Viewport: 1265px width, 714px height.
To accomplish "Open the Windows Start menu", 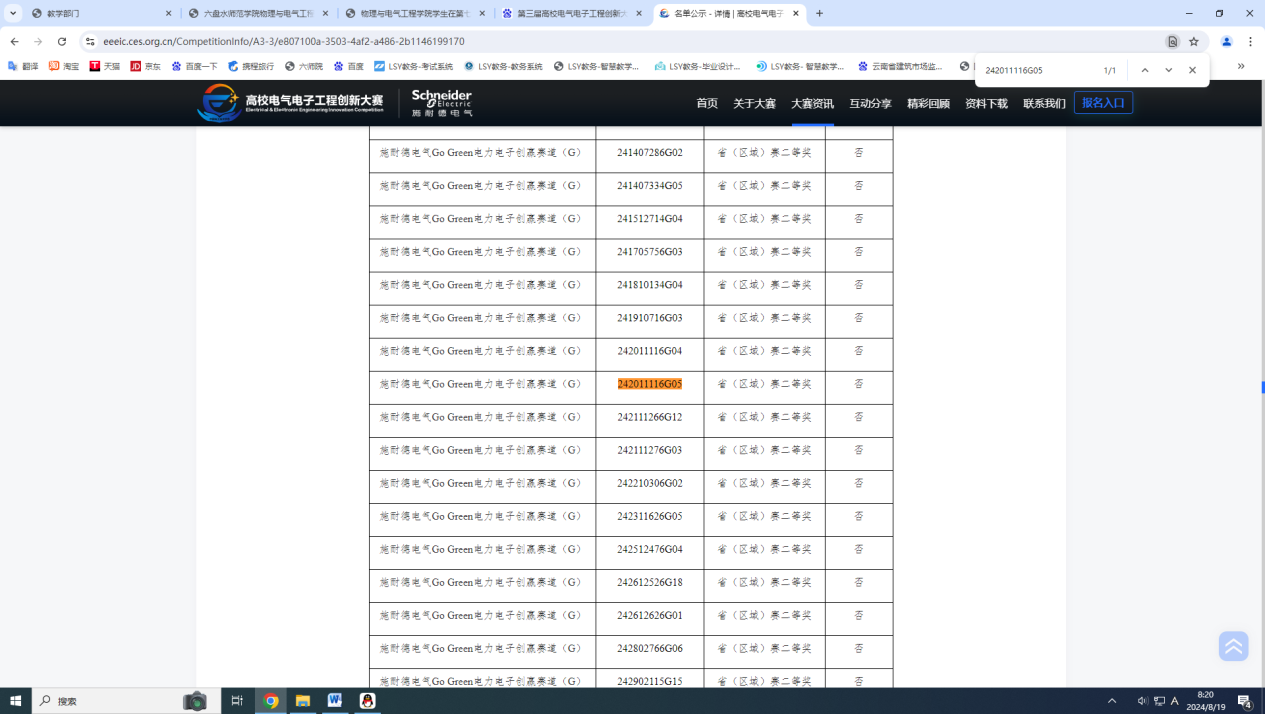I will click(x=16, y=701).
